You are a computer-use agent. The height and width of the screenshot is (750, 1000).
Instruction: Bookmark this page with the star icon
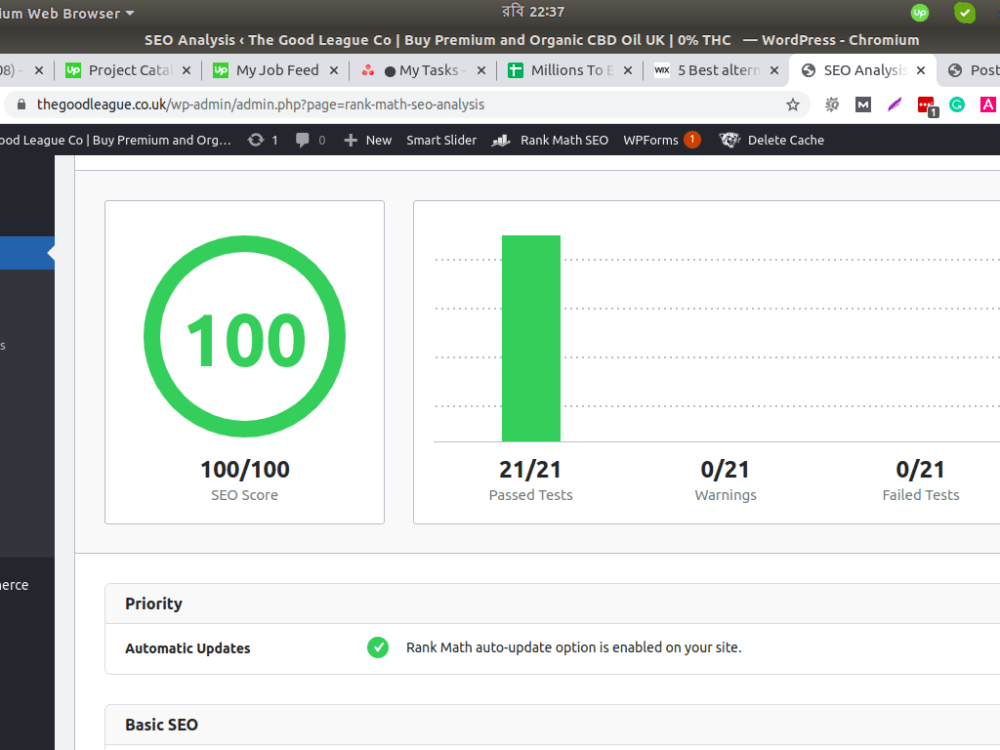793,105
